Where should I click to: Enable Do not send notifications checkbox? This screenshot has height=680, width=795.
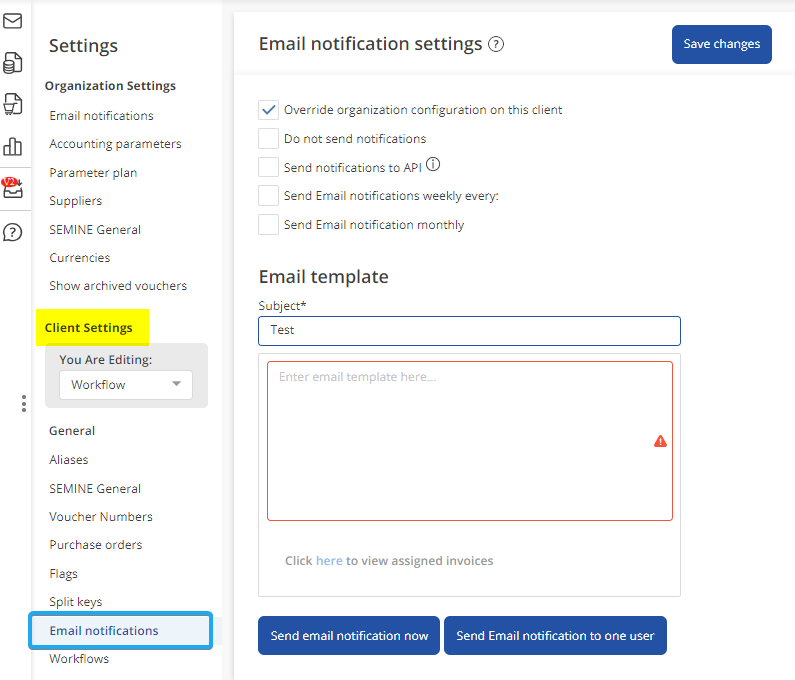point(268,139)
